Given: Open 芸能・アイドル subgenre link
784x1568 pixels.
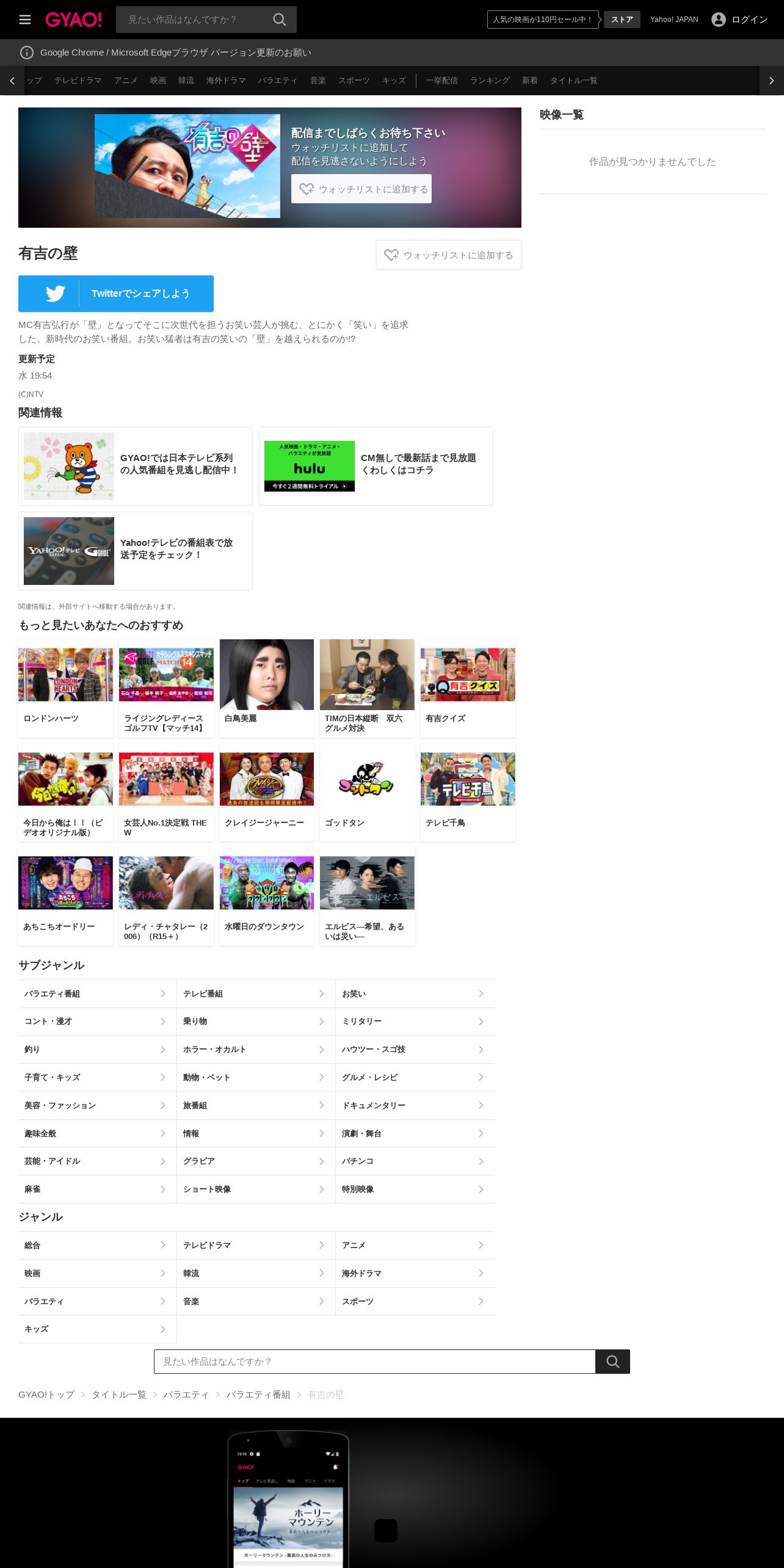Looking at the screenshot, I should tap(97, 1161).
